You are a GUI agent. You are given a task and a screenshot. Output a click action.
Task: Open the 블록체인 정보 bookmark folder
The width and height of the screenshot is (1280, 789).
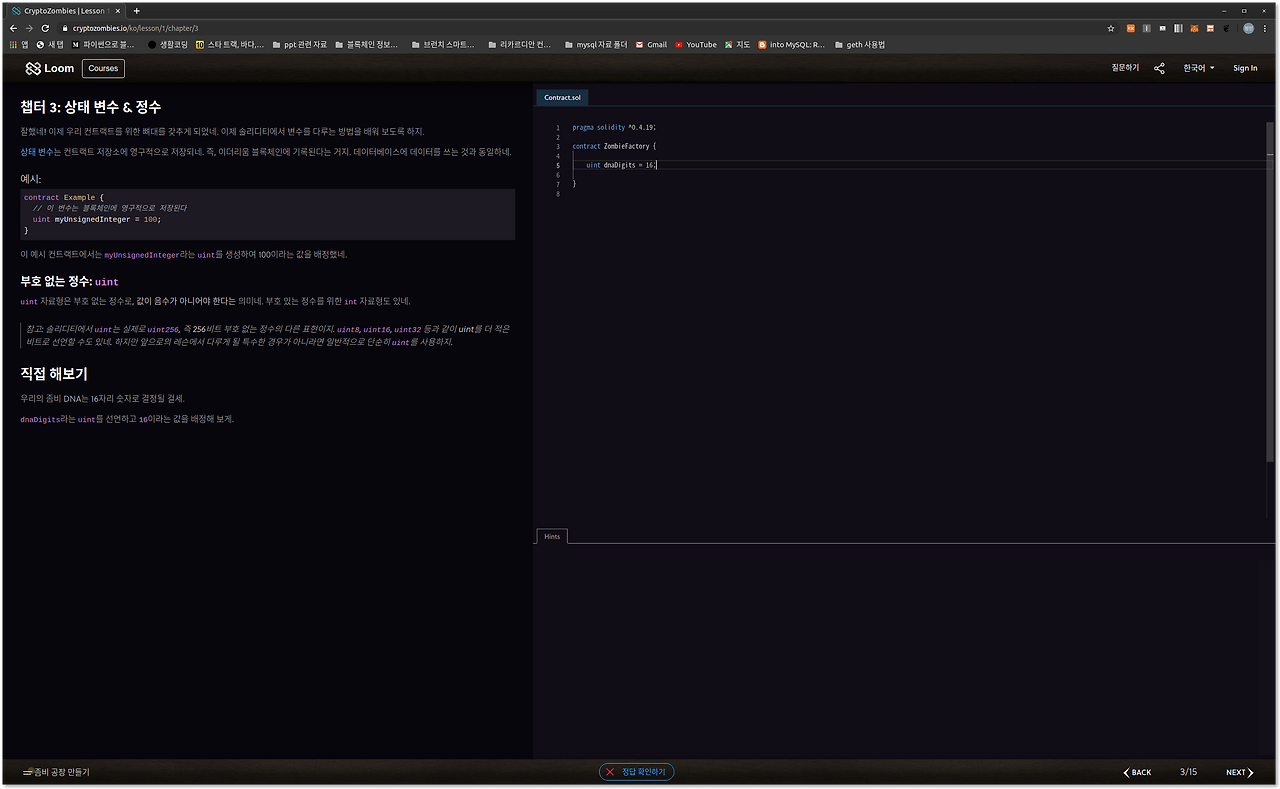(366, 44)
